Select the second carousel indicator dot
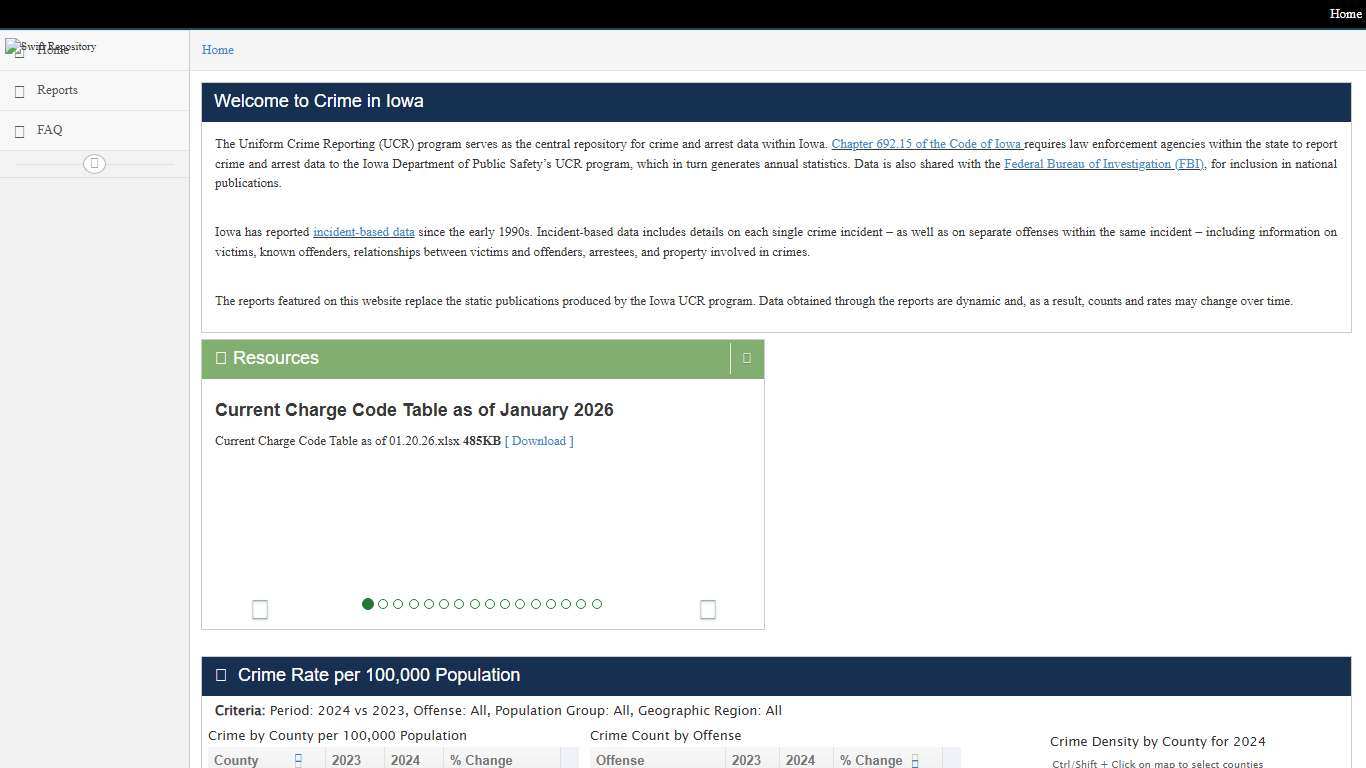The height and width of the screenshot is (768, 1366). pos(383,604)
